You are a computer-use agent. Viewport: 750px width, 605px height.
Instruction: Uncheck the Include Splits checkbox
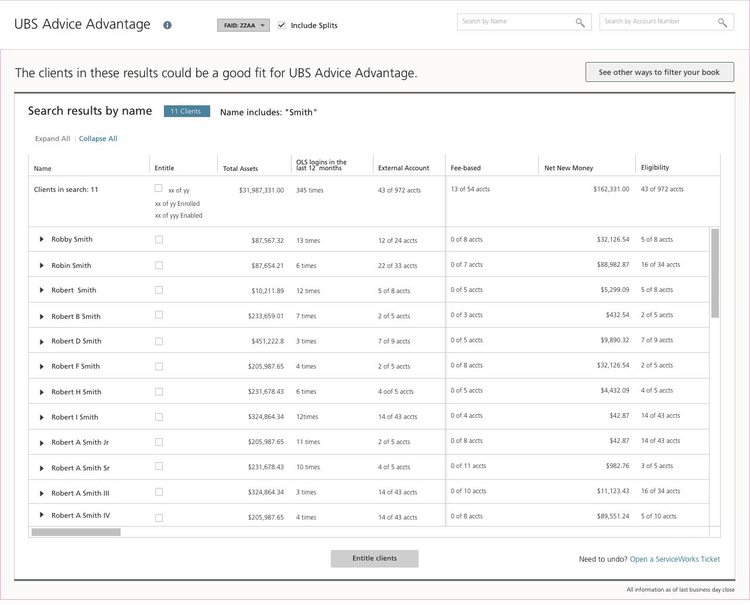point(281,25)
